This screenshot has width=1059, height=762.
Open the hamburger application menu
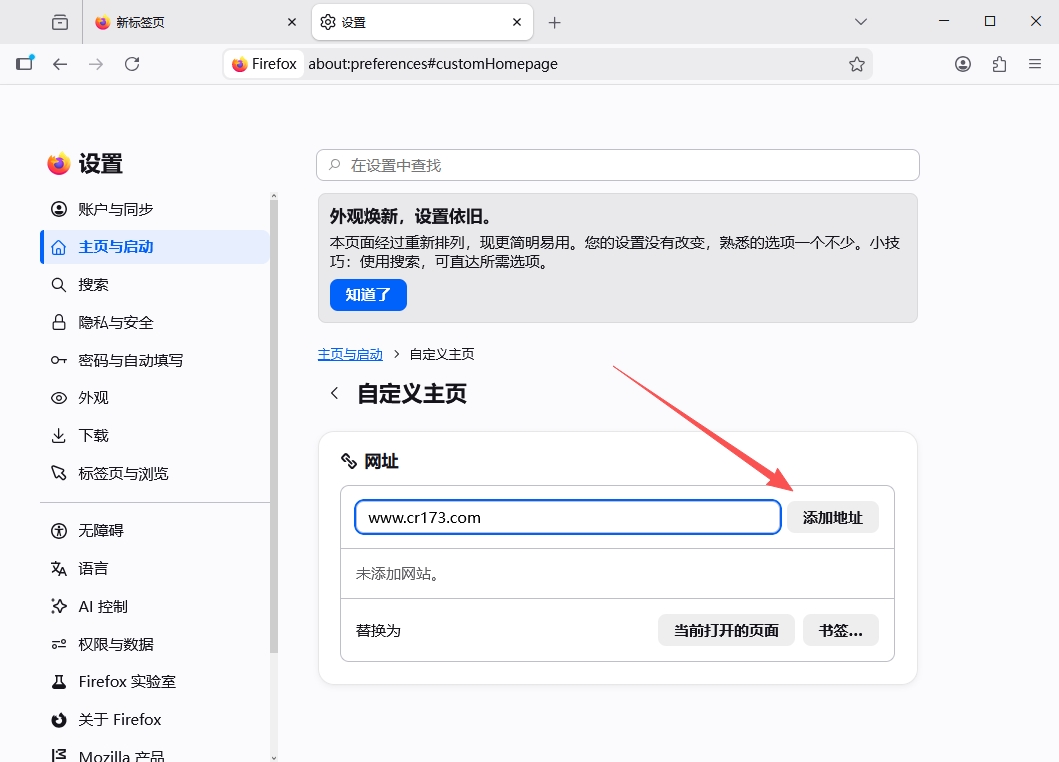click(1035, 64)
